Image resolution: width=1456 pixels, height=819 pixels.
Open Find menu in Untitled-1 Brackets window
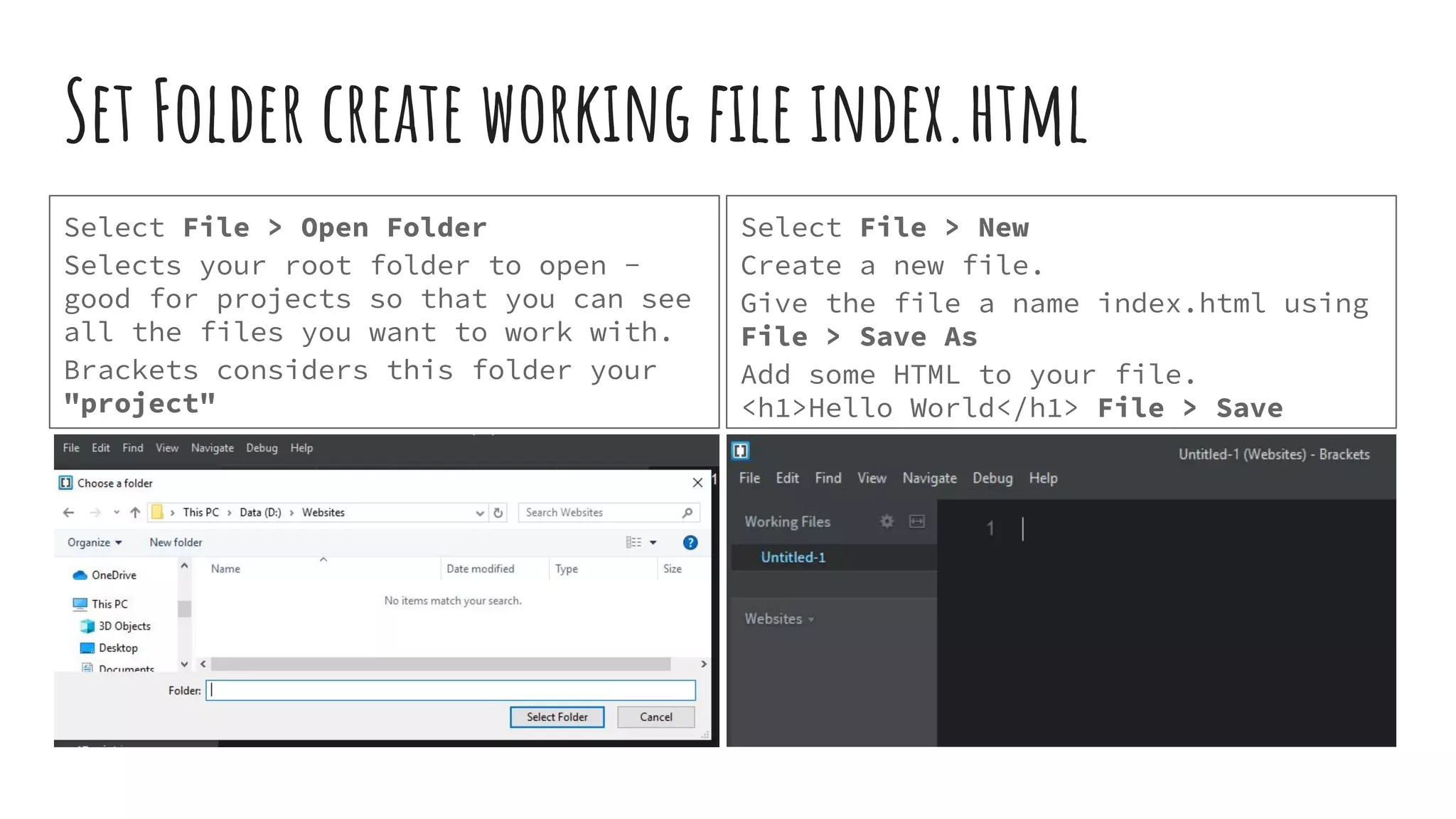click(828, 478)
